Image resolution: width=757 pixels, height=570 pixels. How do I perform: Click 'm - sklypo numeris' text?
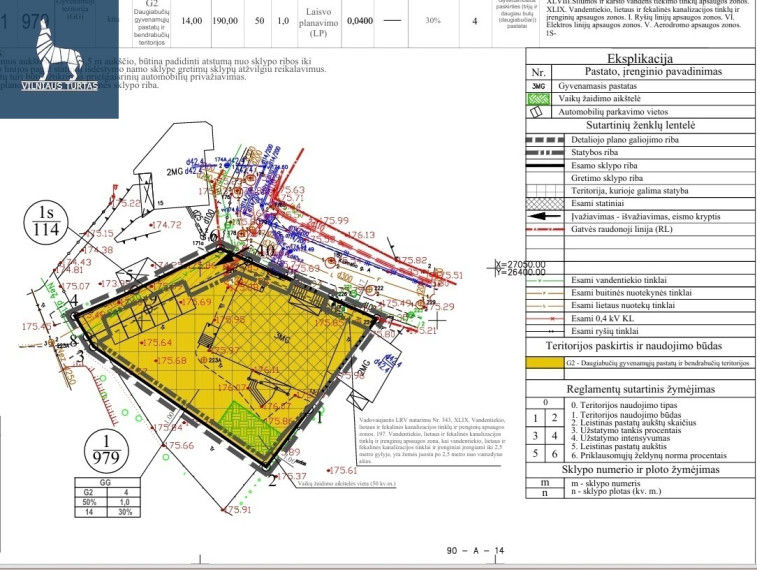coord(605,484)
